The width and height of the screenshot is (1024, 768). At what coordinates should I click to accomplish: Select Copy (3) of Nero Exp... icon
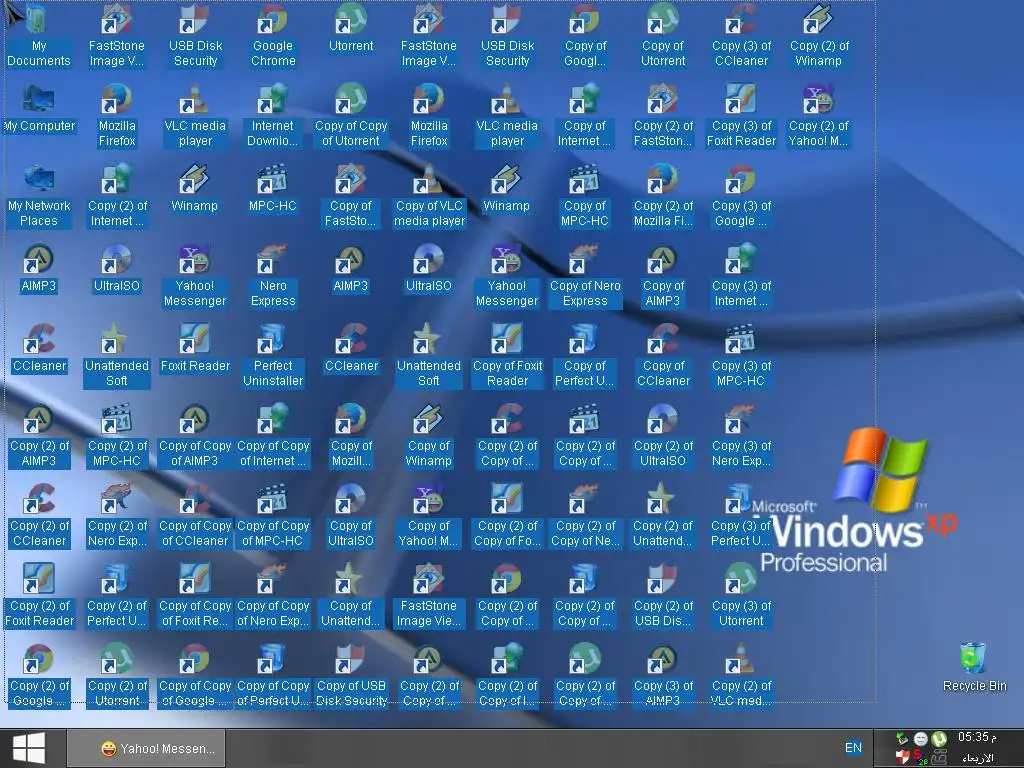pyautogui.click(x=741, y=436)
